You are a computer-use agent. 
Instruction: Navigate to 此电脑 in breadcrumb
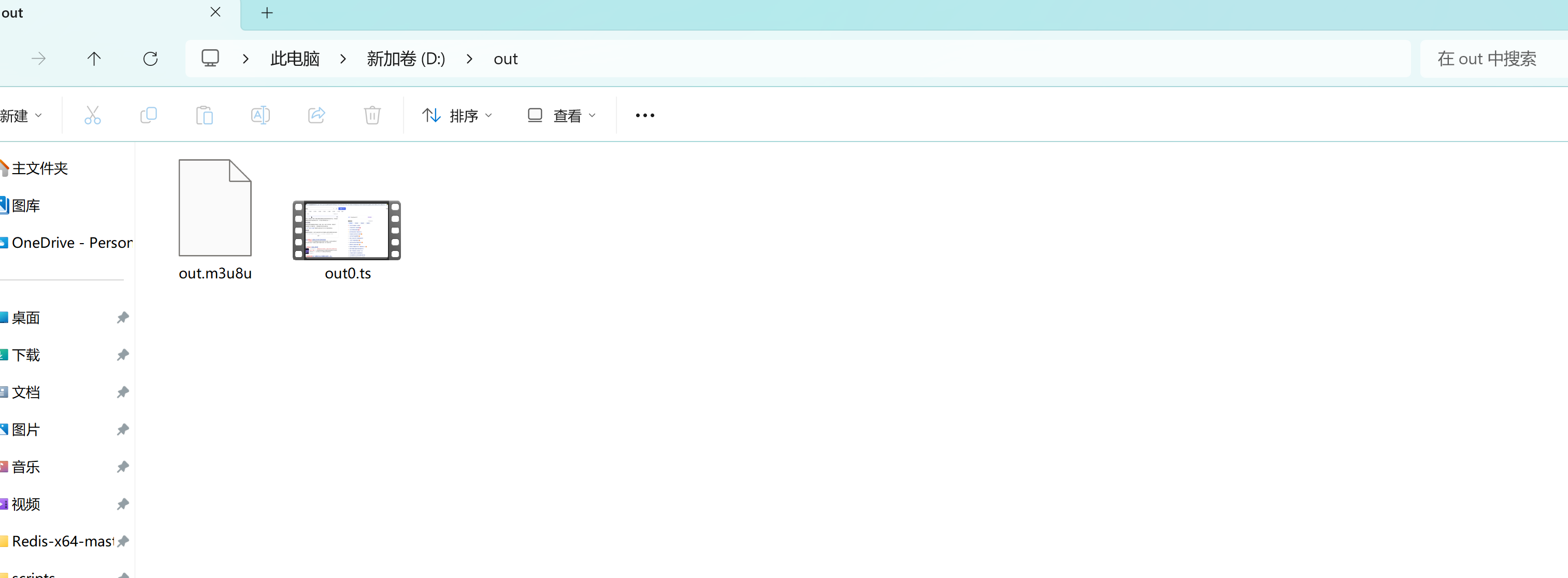[x=295, y=59]
